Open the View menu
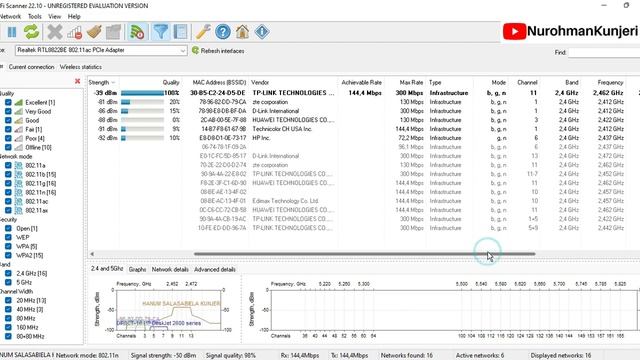This screenshot has height=360, width=640. [54, 16]
